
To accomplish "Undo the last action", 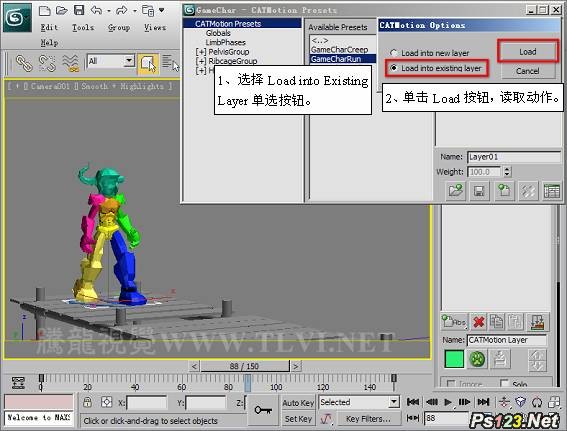I will 96,10.
